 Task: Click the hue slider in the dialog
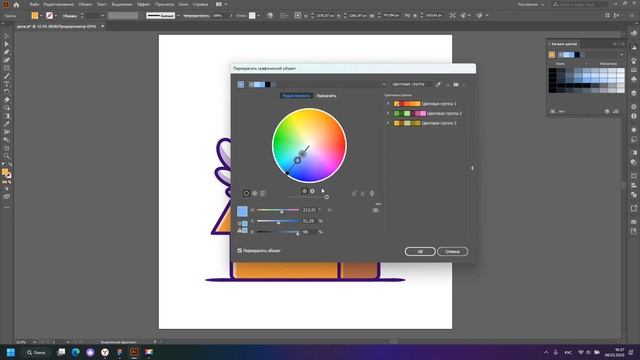click(278, 210)
